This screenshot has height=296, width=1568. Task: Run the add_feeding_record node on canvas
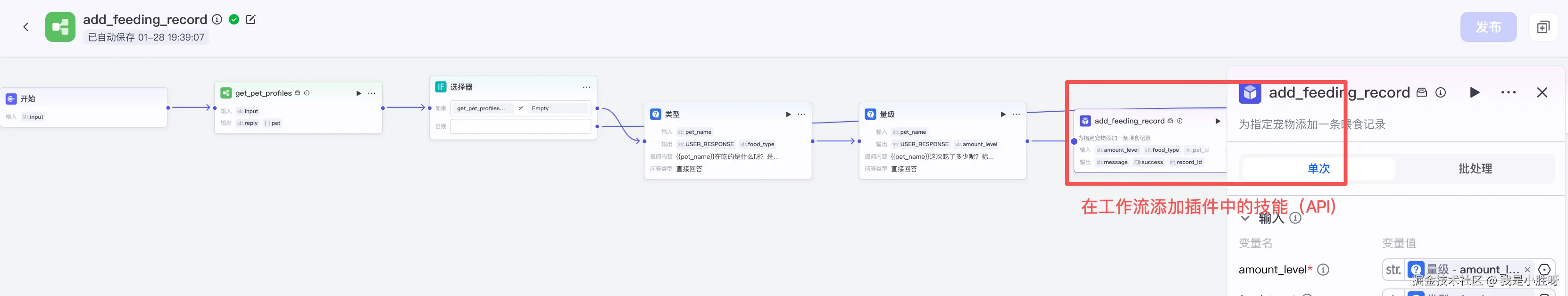pos(1218,121)
